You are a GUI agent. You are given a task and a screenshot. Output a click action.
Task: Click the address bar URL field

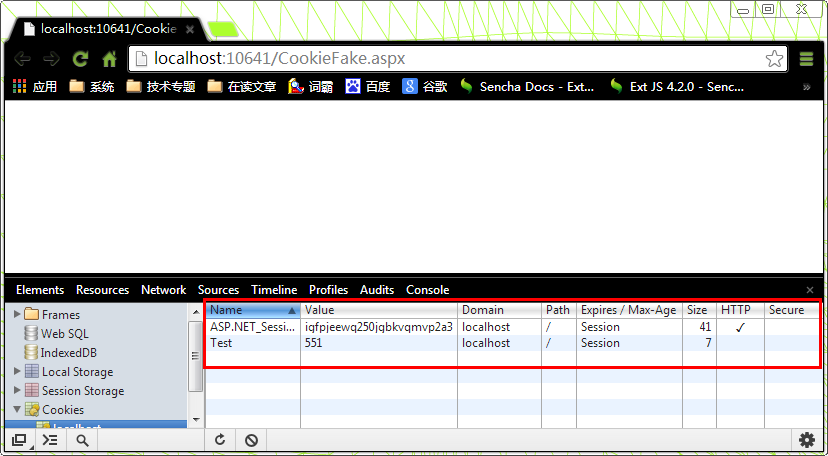440,58
